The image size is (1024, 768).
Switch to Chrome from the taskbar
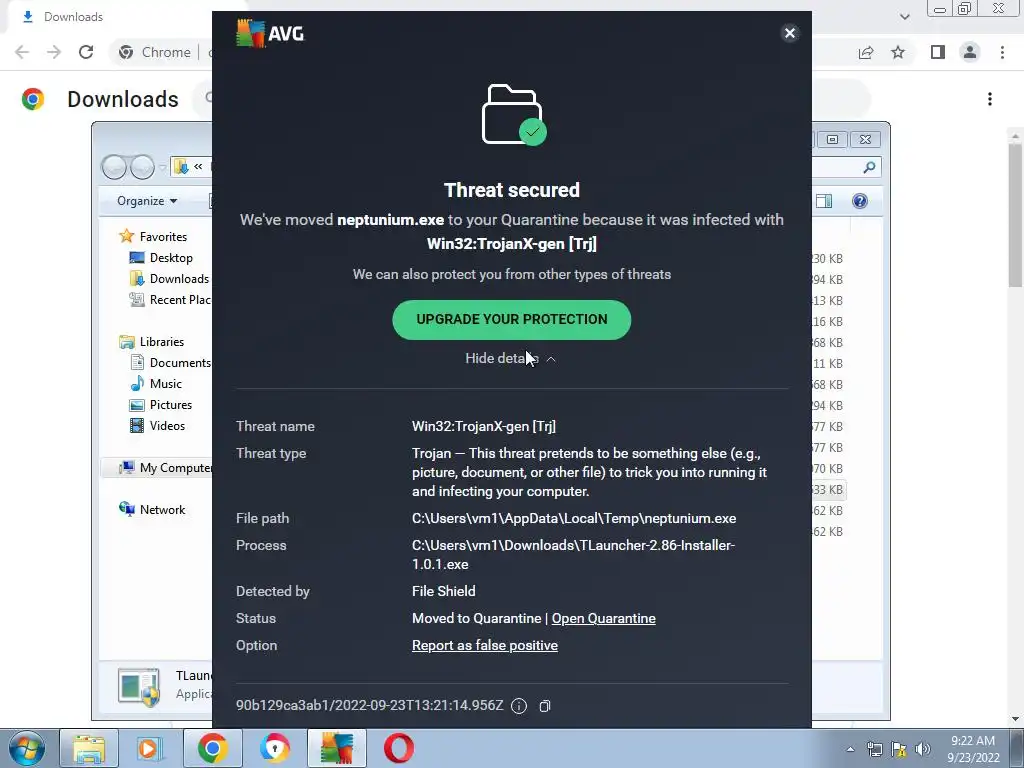[x=212, y=748]
